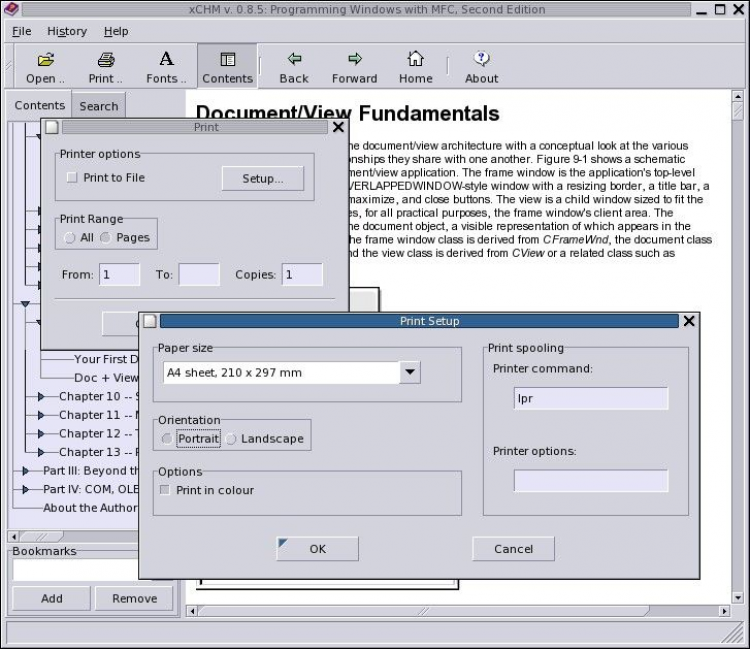Image resolution: width=750 pixels, height=649 pixels.
Task: Close the Print dialog
Action: click(338, 127)
